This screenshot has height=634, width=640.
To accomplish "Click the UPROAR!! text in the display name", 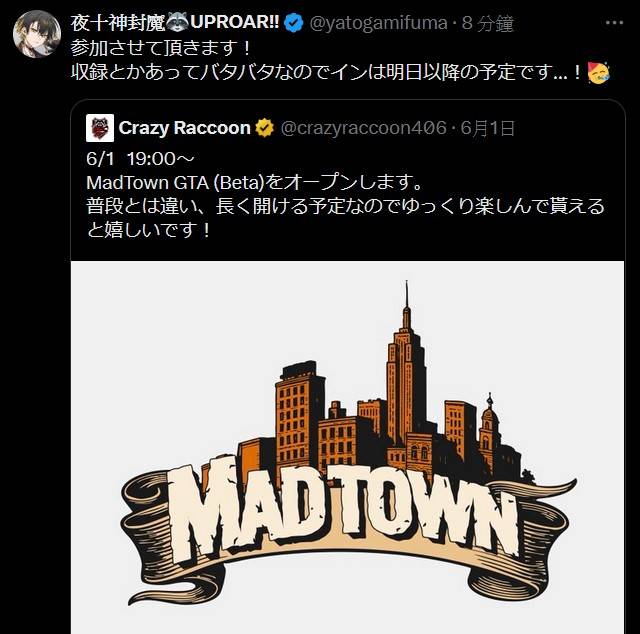I will (235, 22).
